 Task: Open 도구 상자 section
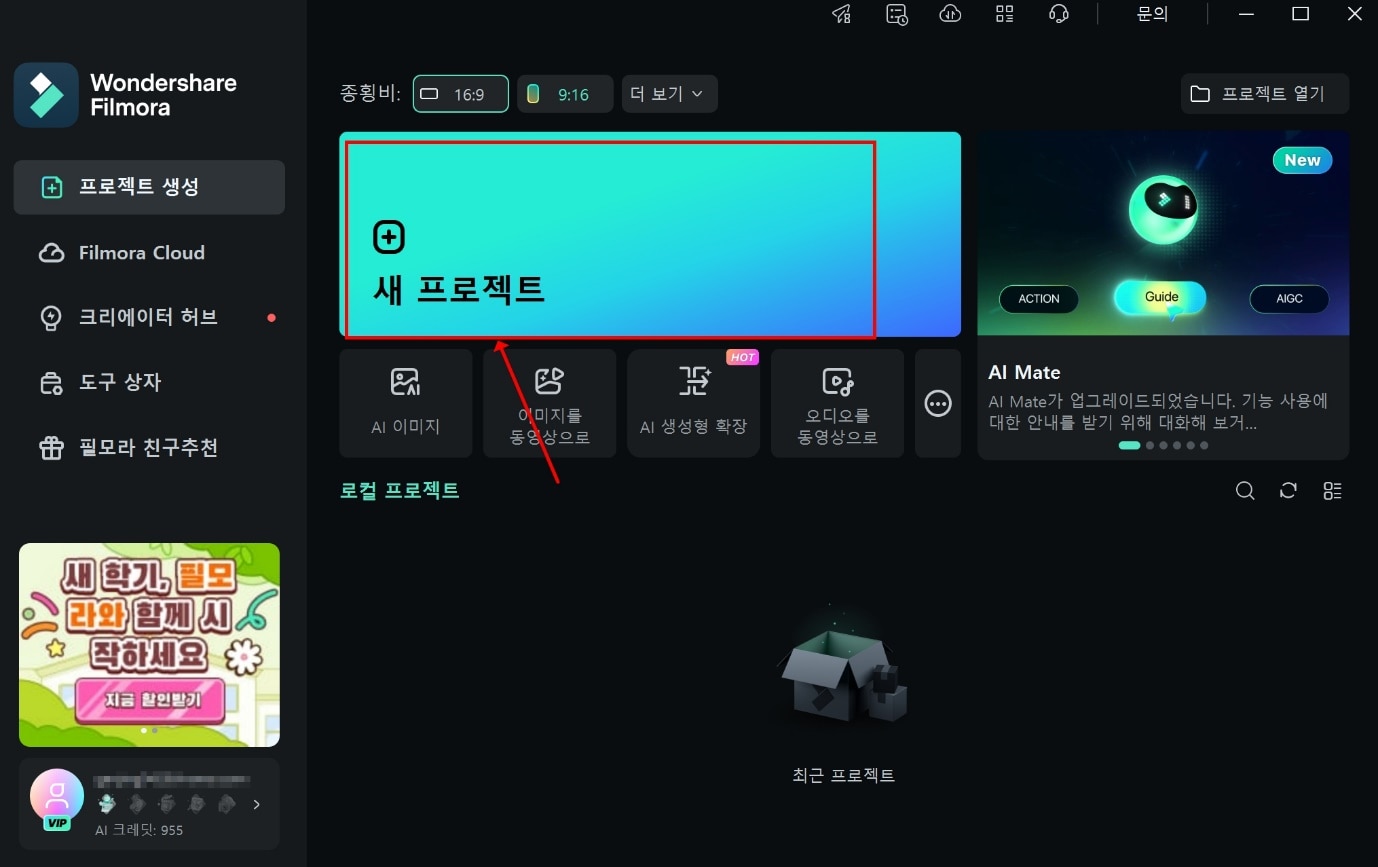click(149, 382)
